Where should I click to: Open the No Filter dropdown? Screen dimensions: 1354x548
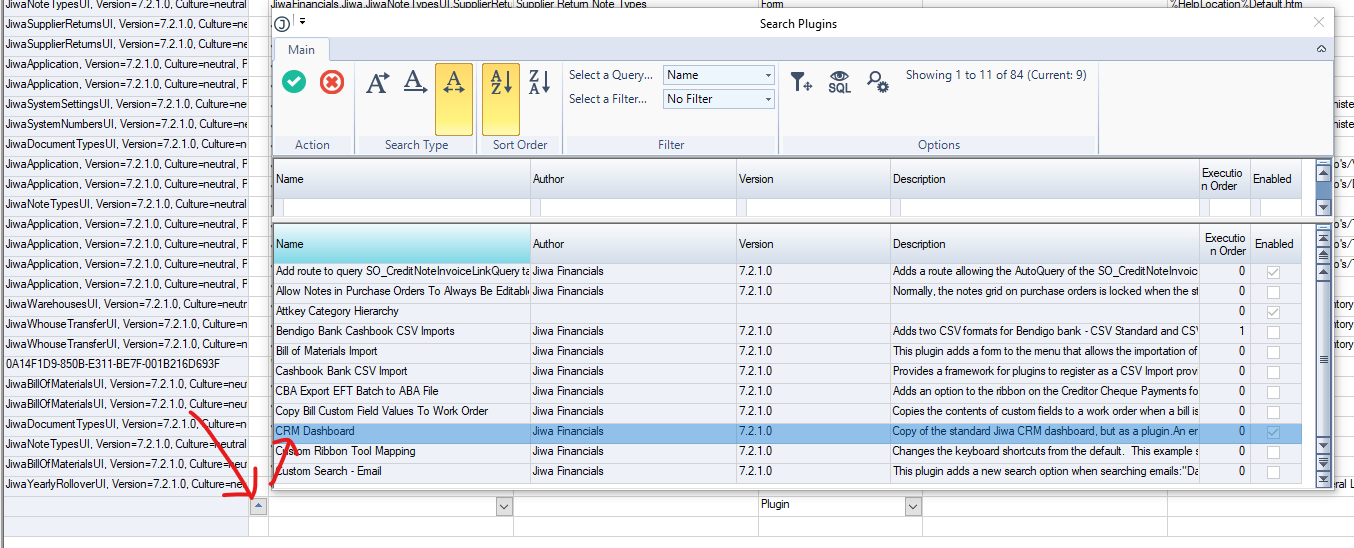(768, 99)
